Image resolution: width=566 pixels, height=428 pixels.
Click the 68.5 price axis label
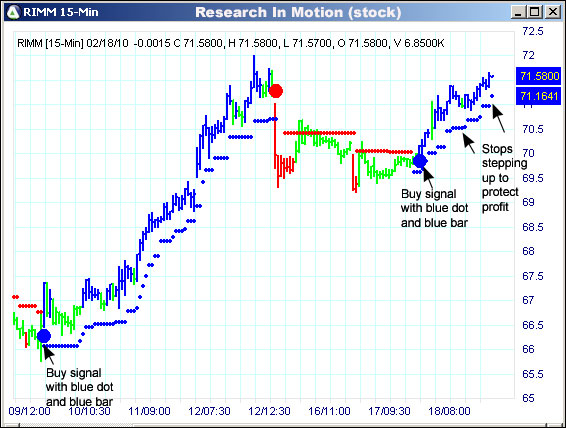[x=532, y=227]
